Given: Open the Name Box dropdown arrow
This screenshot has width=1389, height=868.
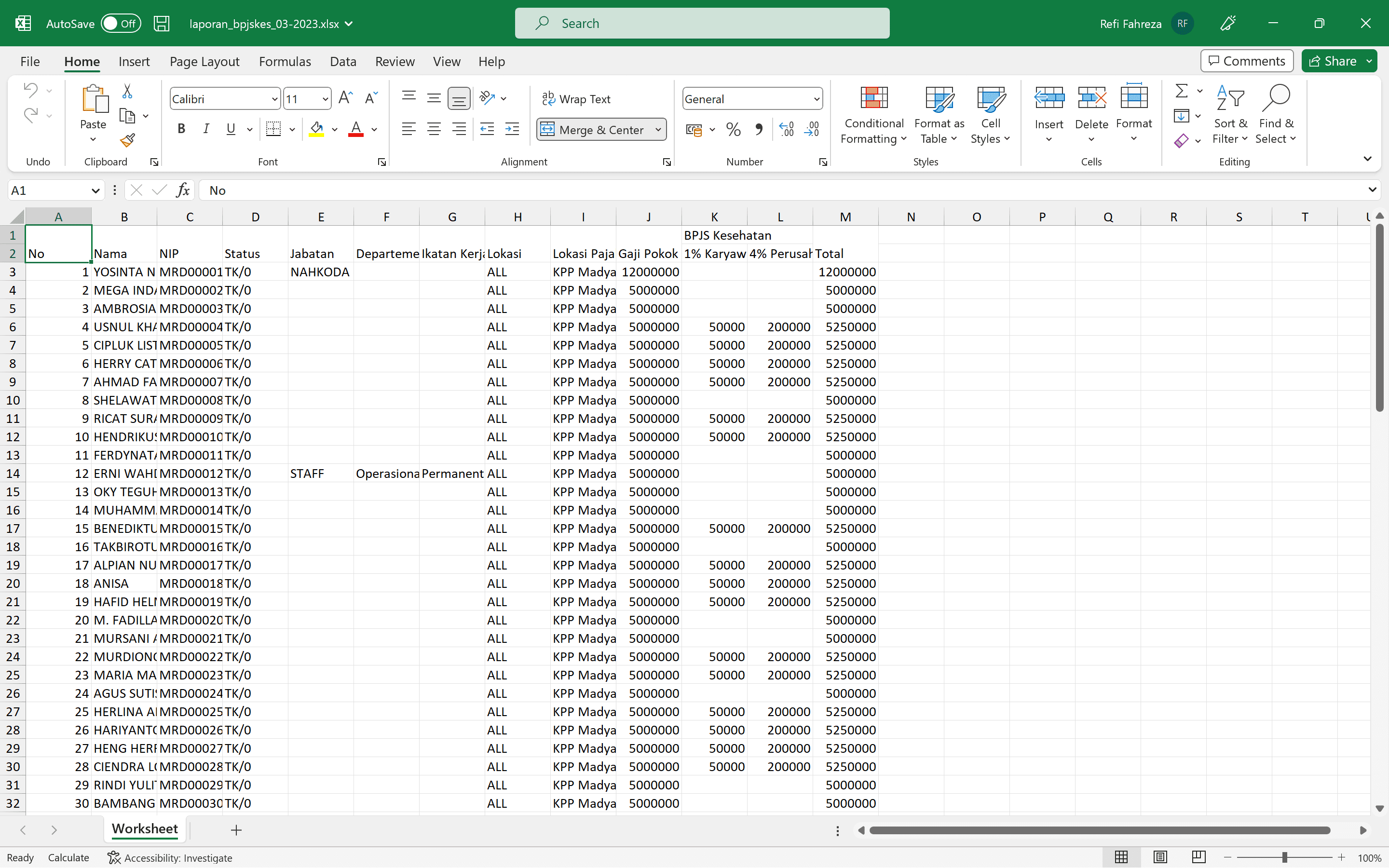Looking at the screenshot, I should click(x=95, y=190).
